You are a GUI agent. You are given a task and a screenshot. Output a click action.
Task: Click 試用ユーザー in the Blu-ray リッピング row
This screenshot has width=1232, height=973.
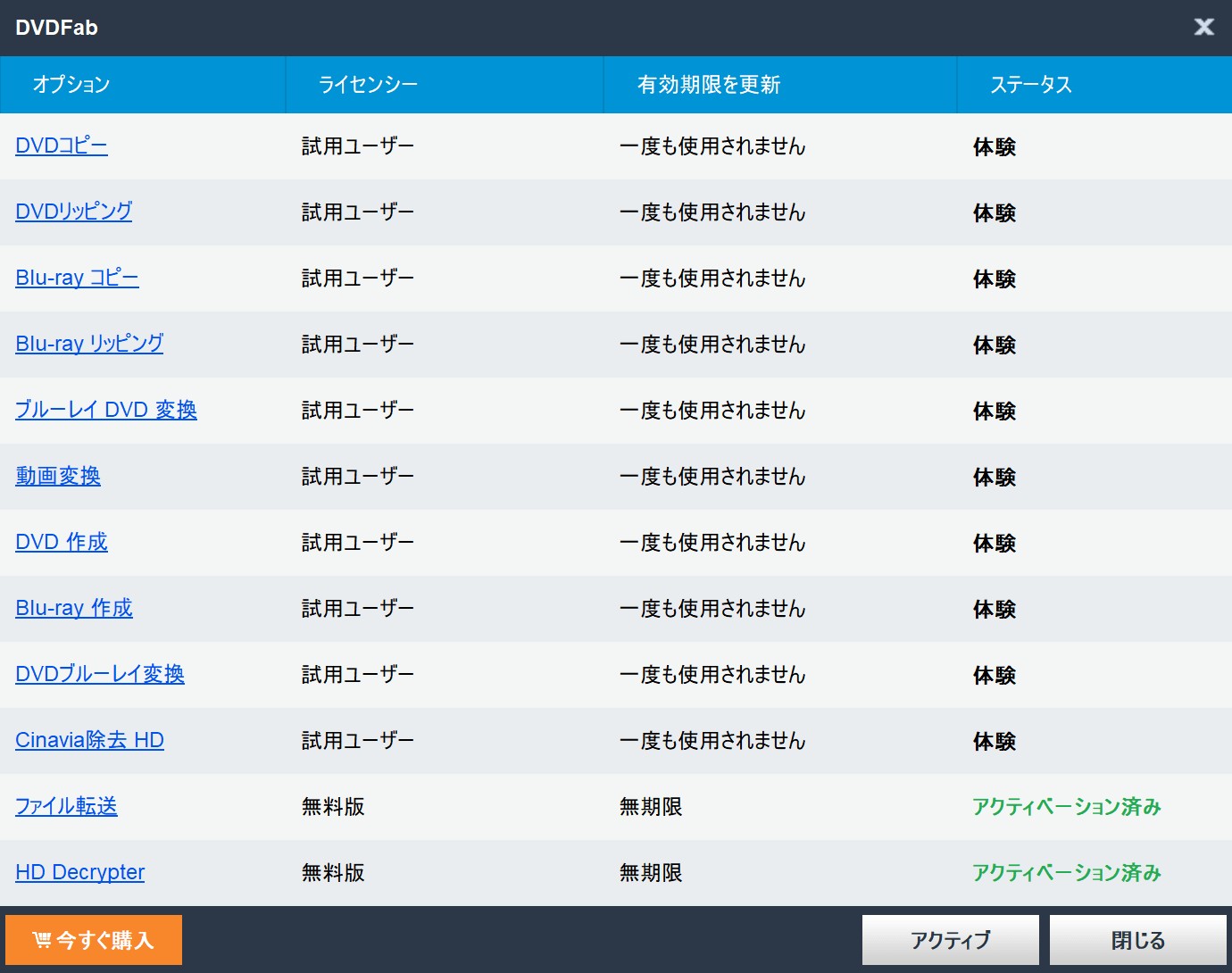tap(358, 344)
